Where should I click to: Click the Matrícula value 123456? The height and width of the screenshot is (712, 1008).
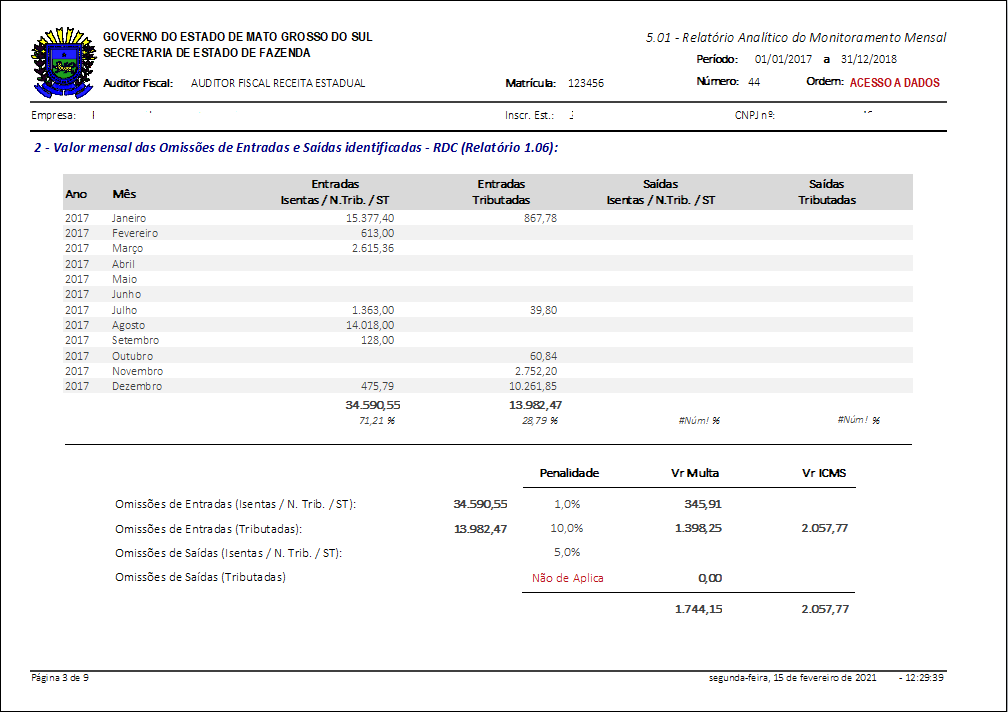click(585, 84)
